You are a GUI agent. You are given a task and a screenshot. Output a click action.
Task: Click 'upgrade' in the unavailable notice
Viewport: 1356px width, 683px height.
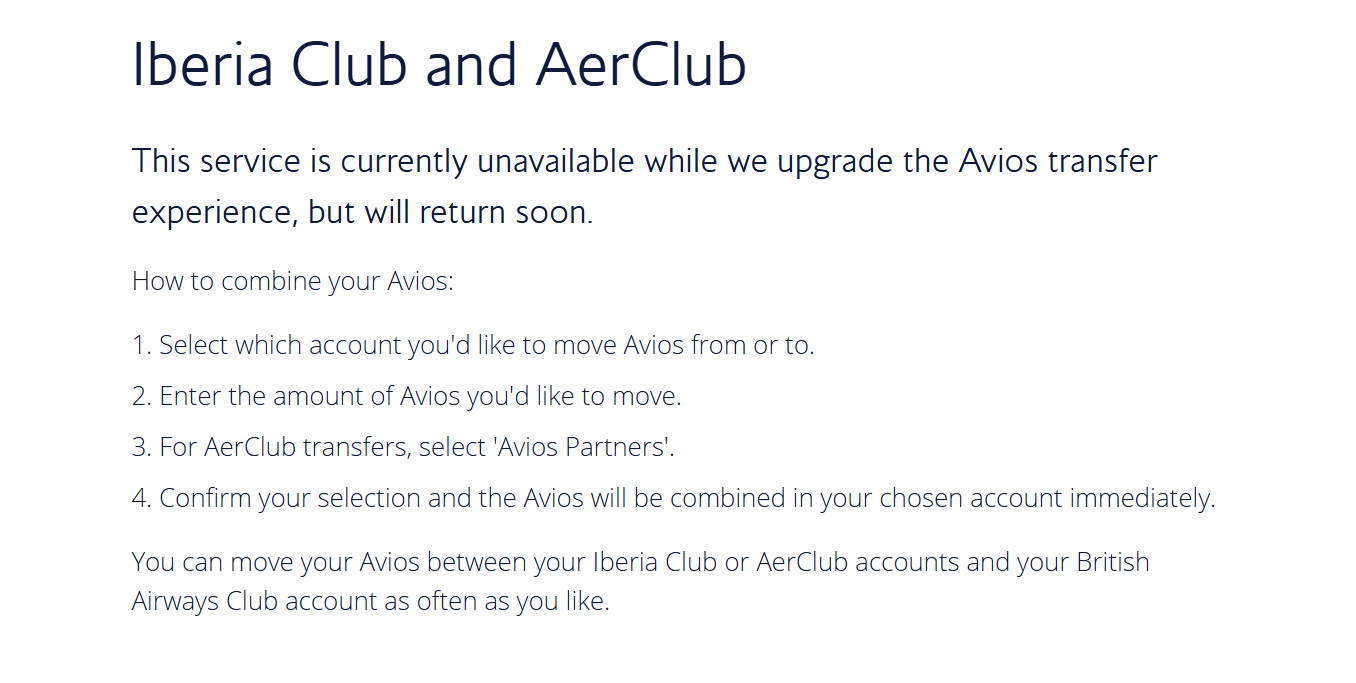[834, 162]
